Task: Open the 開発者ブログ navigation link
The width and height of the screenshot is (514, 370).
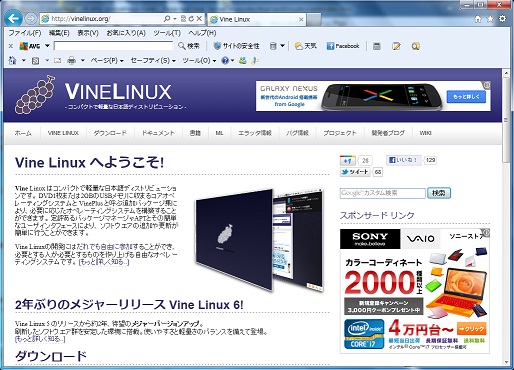Action: 388,133
